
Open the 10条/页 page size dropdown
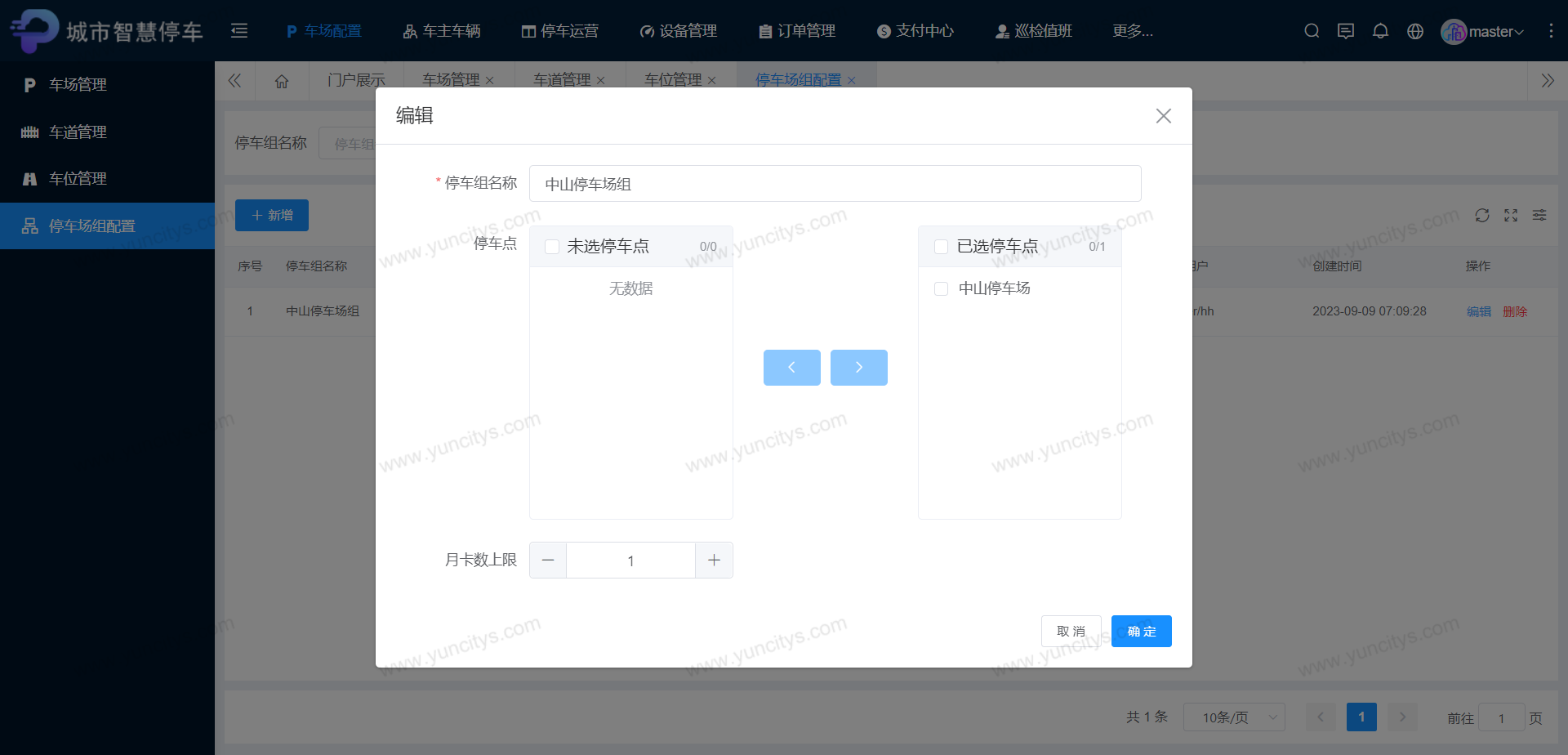(x=1234, y=717)
